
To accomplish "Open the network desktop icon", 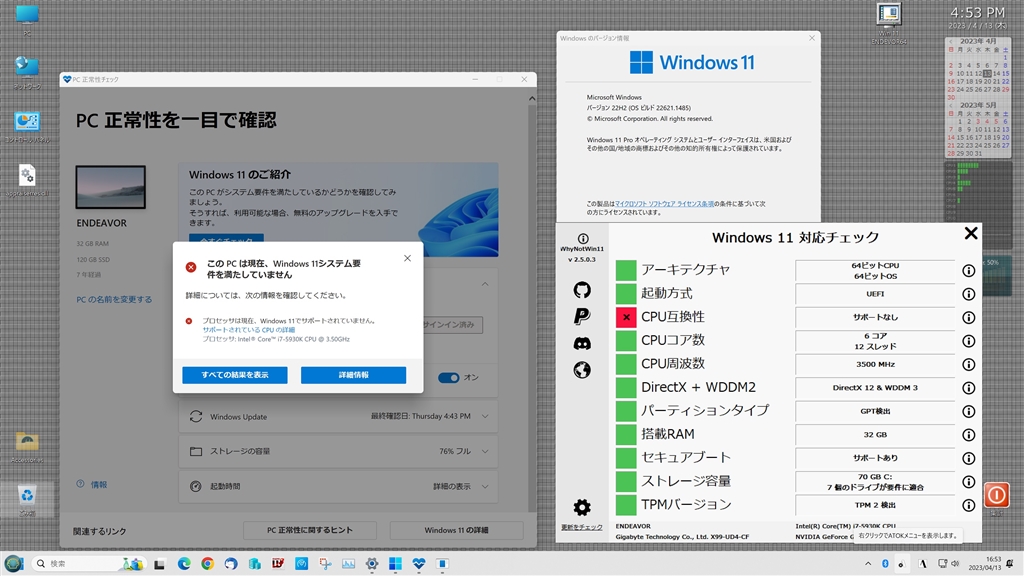I will tap(27, 72).
